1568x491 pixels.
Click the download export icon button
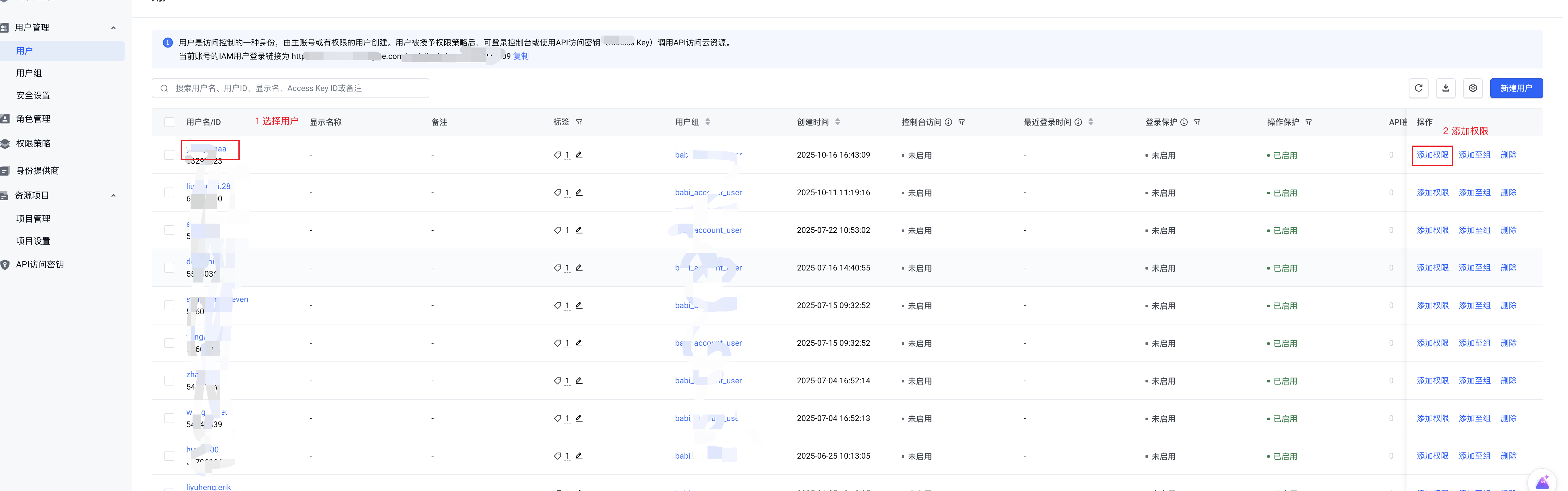(x=1446, y=88)
